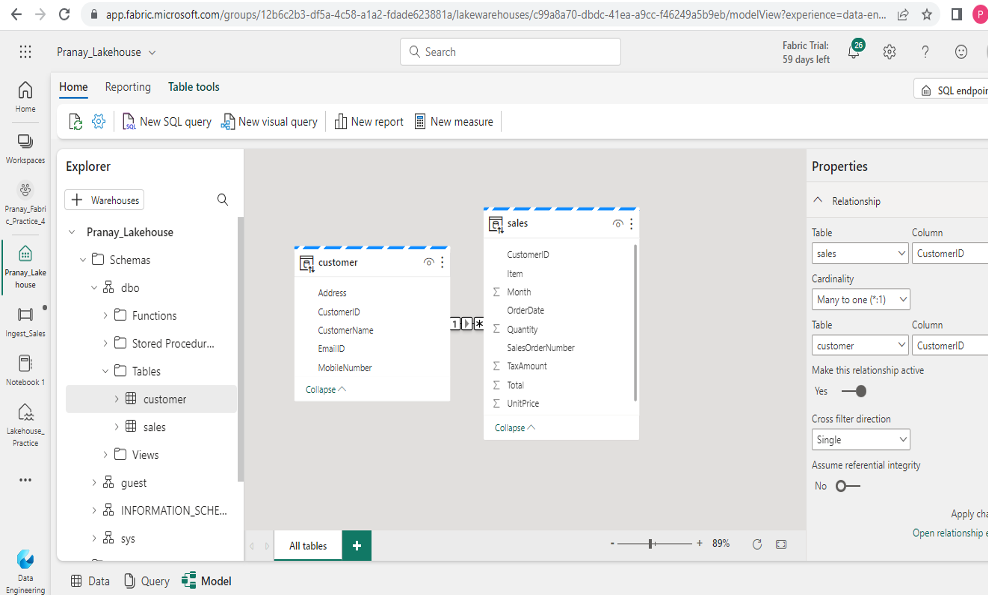Expand Stored Procedures folder
Image resolution: width=988 pixels, height=596 pixels.
pyautogui.click(x=105, y=343)
